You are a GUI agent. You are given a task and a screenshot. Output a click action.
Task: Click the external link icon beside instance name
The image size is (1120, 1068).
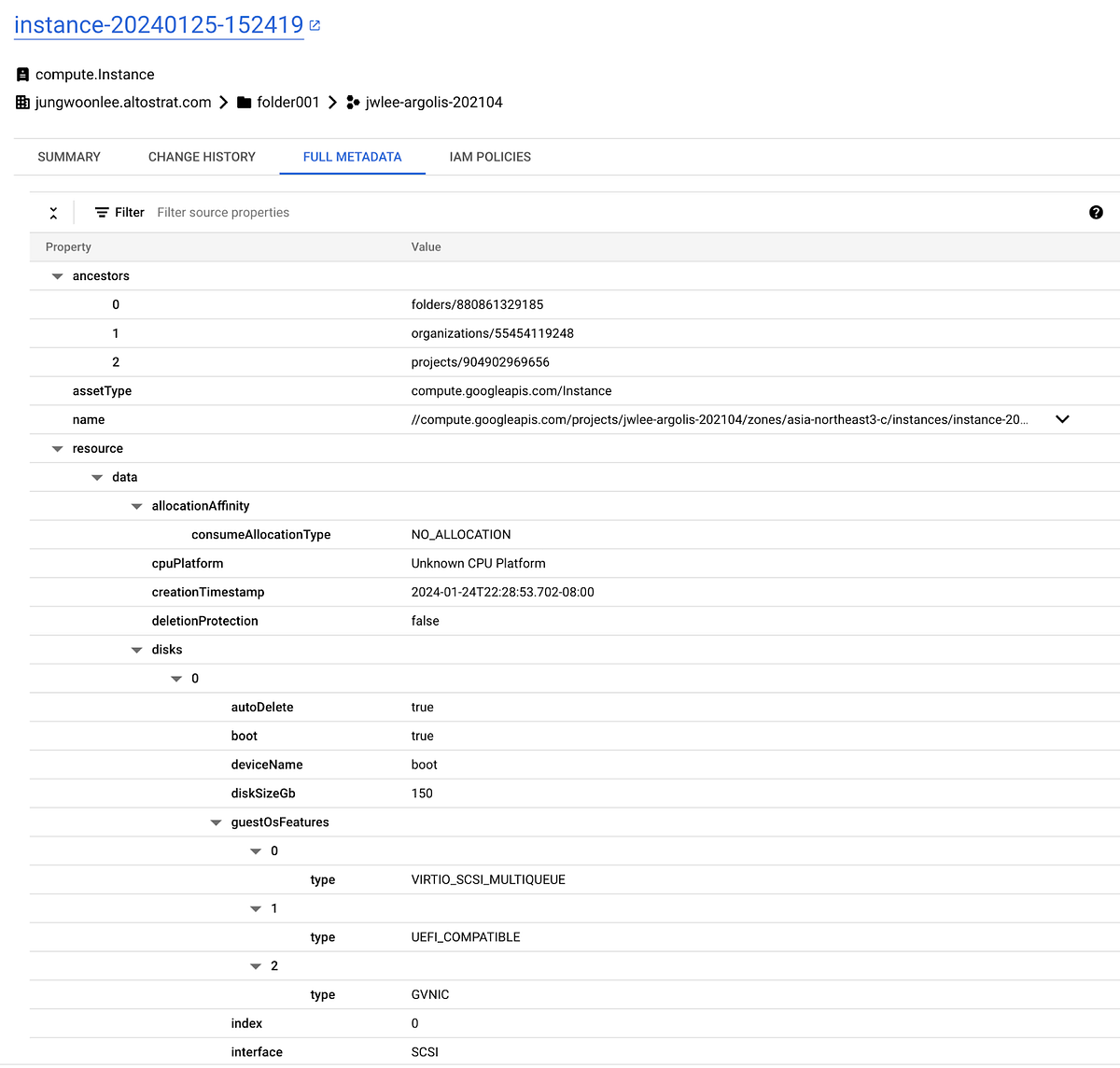coord(313,25)
